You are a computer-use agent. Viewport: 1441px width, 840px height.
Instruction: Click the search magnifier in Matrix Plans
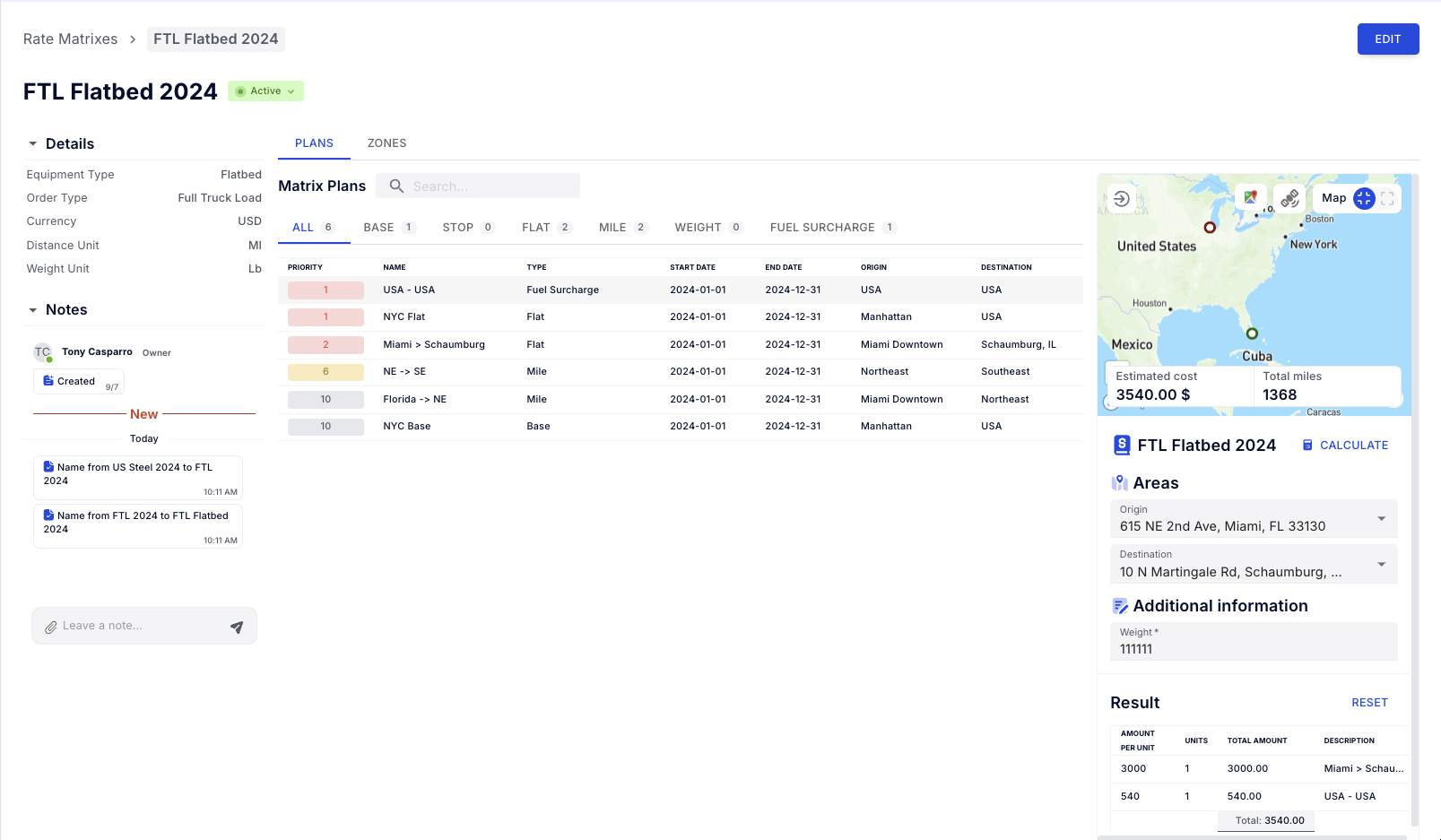click(x=396, y=186)
